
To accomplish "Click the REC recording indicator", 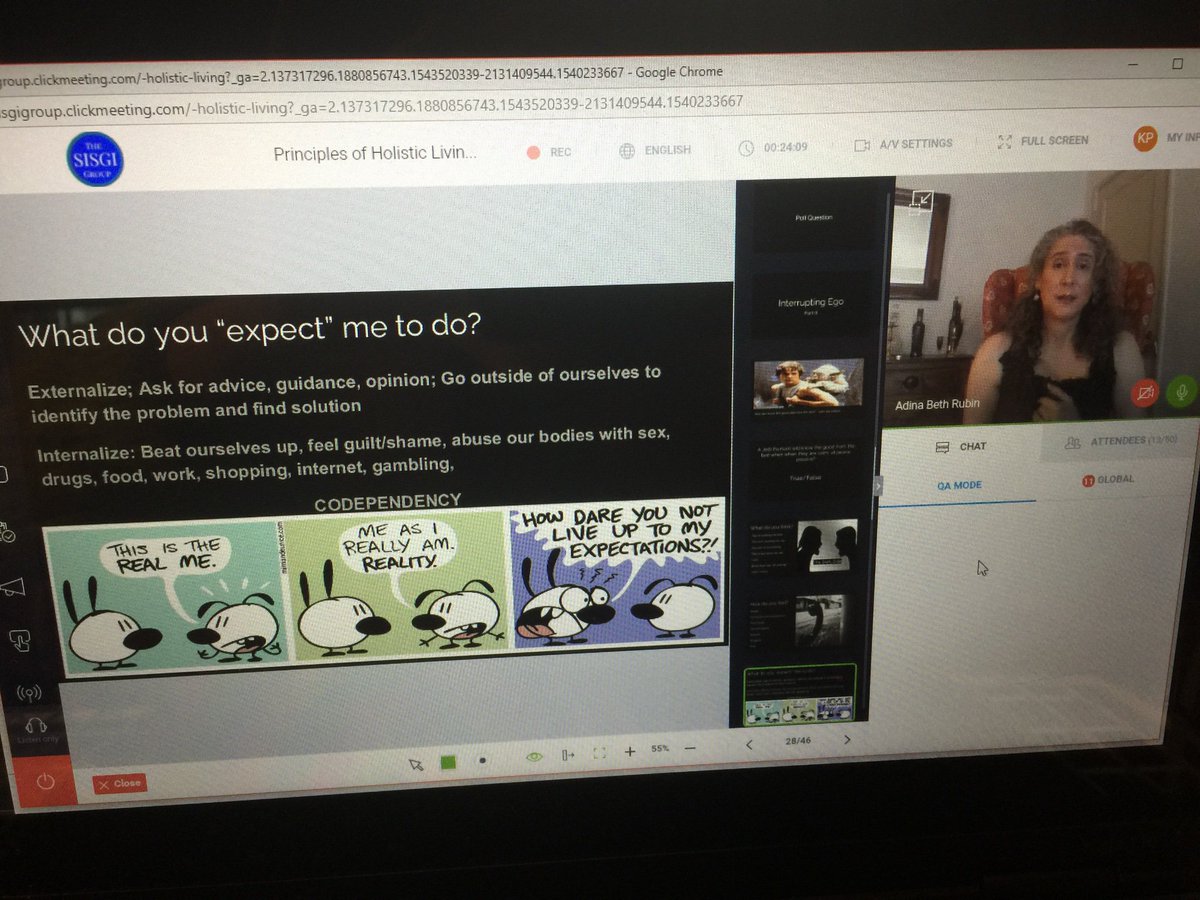I will [x=549, y=152].
